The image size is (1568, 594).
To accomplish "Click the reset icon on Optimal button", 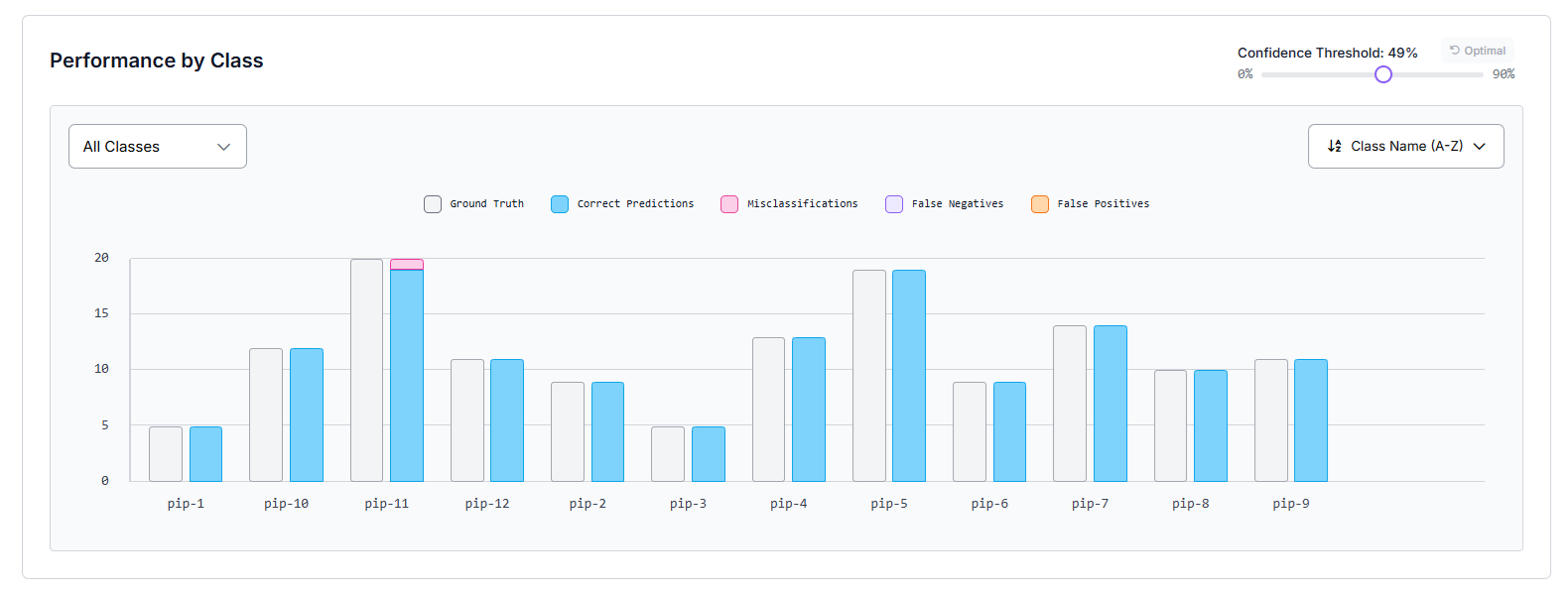I will (1454, 51).
